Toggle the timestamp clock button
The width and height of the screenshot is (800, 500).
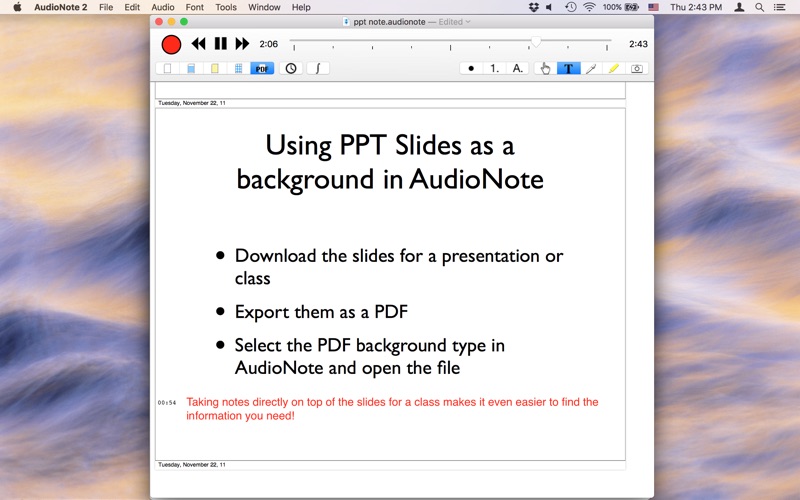[x=291, y=68]
